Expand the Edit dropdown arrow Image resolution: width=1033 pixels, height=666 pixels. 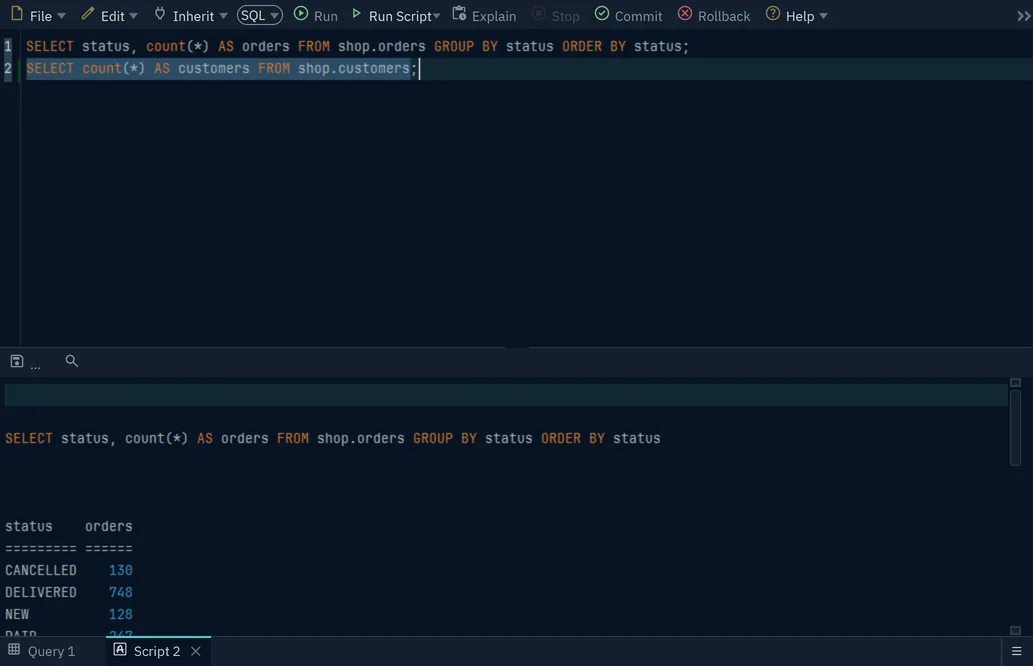(133, 16)
